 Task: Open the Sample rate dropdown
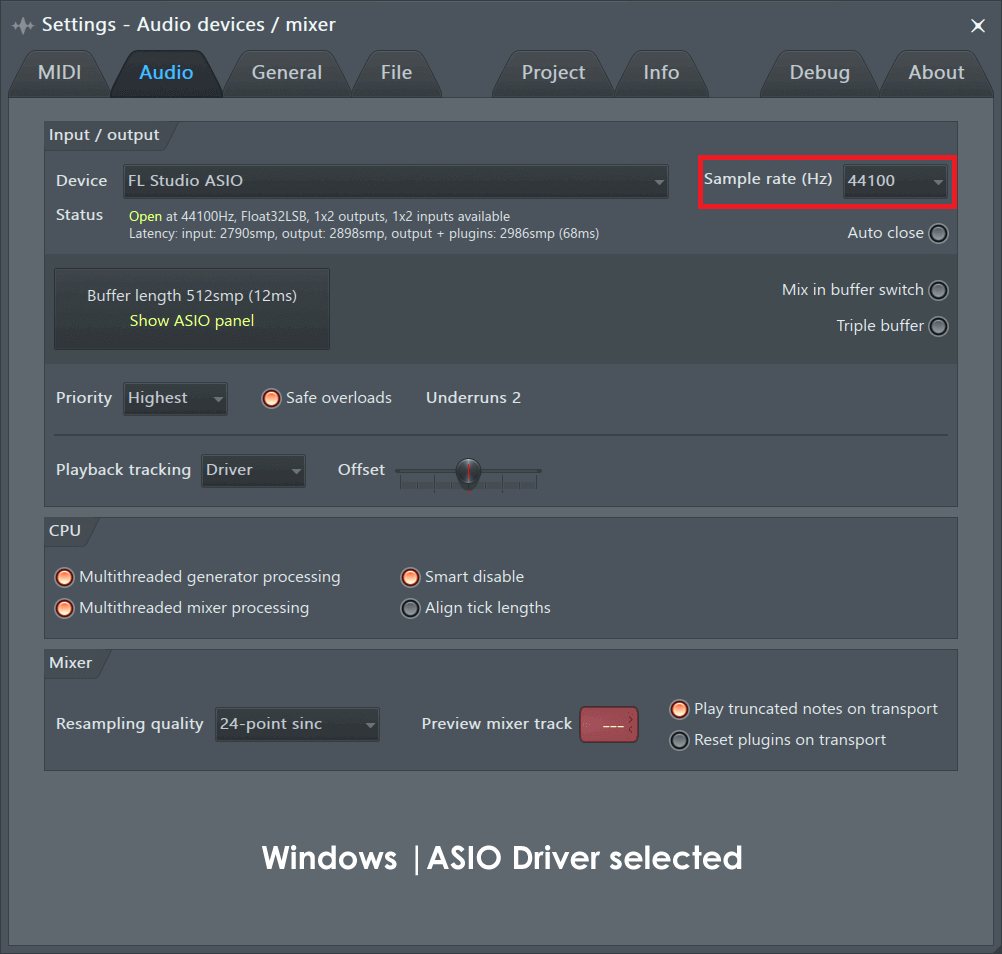[x=895, y=181]
